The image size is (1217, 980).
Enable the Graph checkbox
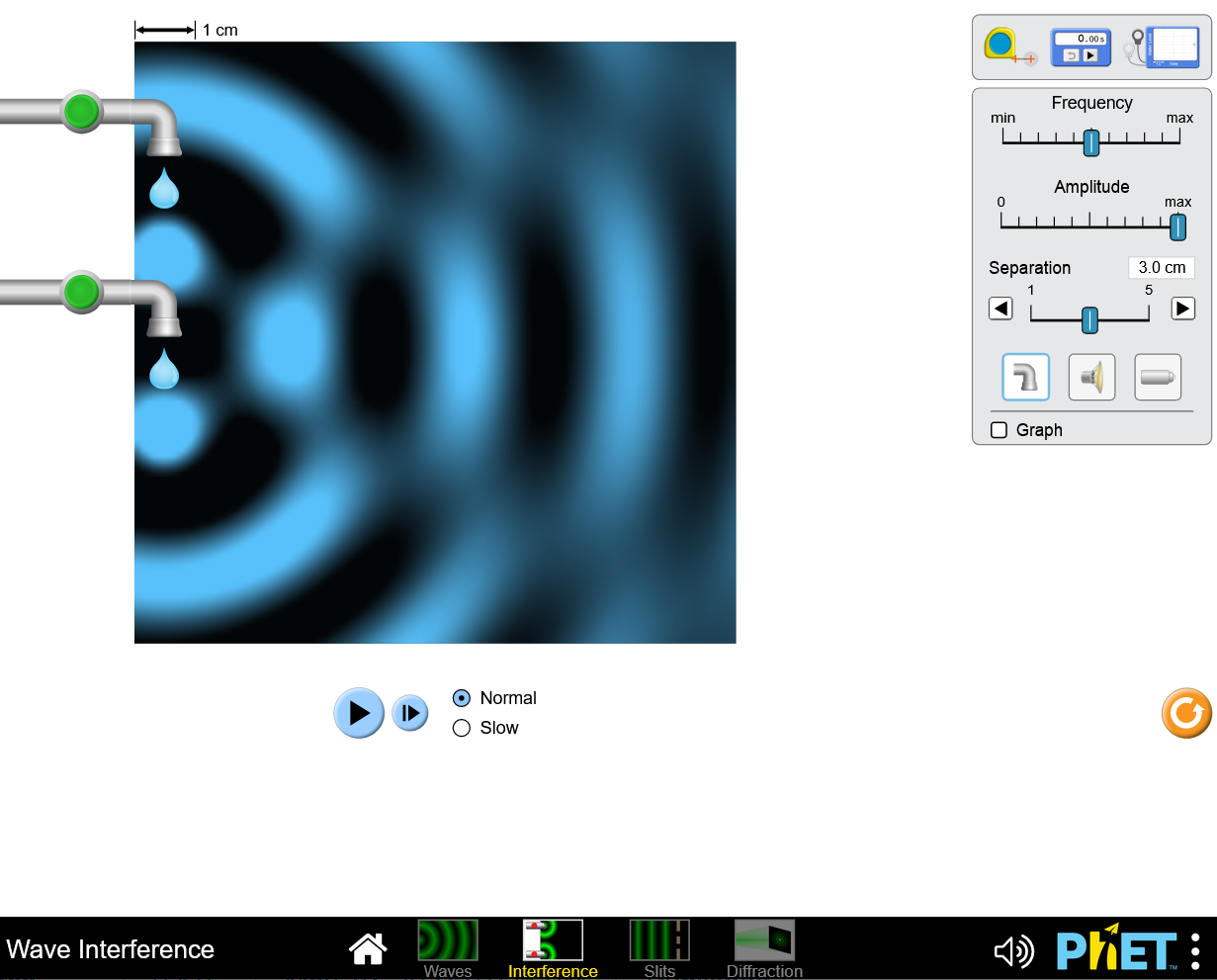(1000, 430)
